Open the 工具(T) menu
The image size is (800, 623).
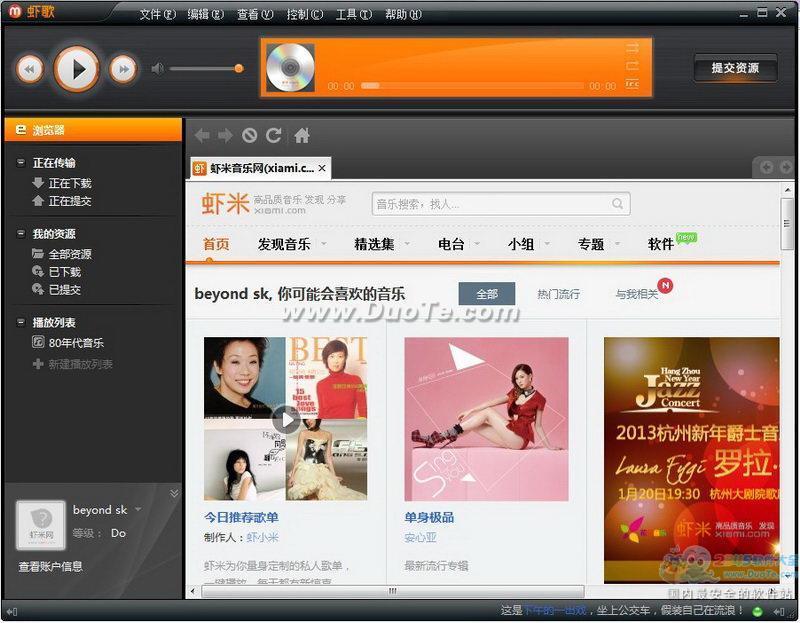coord(354,14)
